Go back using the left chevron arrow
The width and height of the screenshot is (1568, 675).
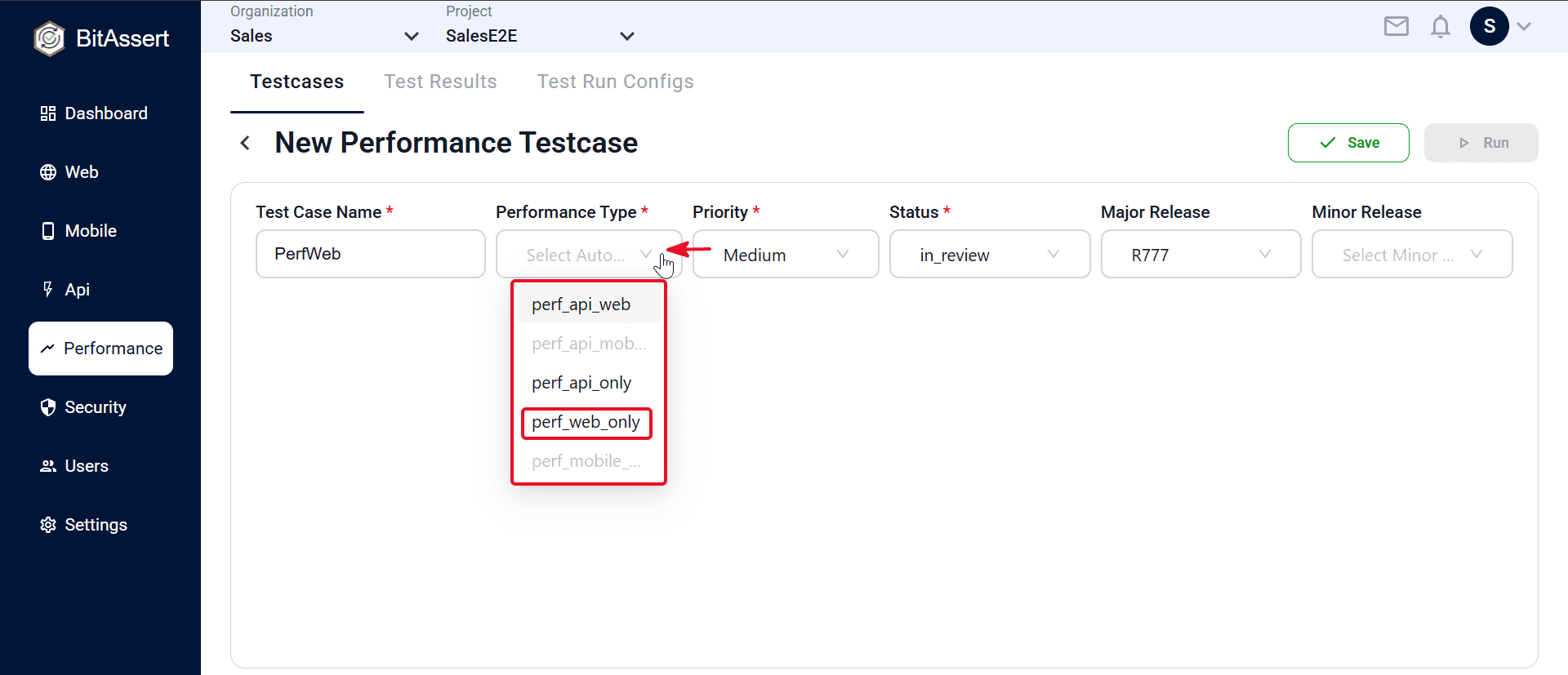245,143
